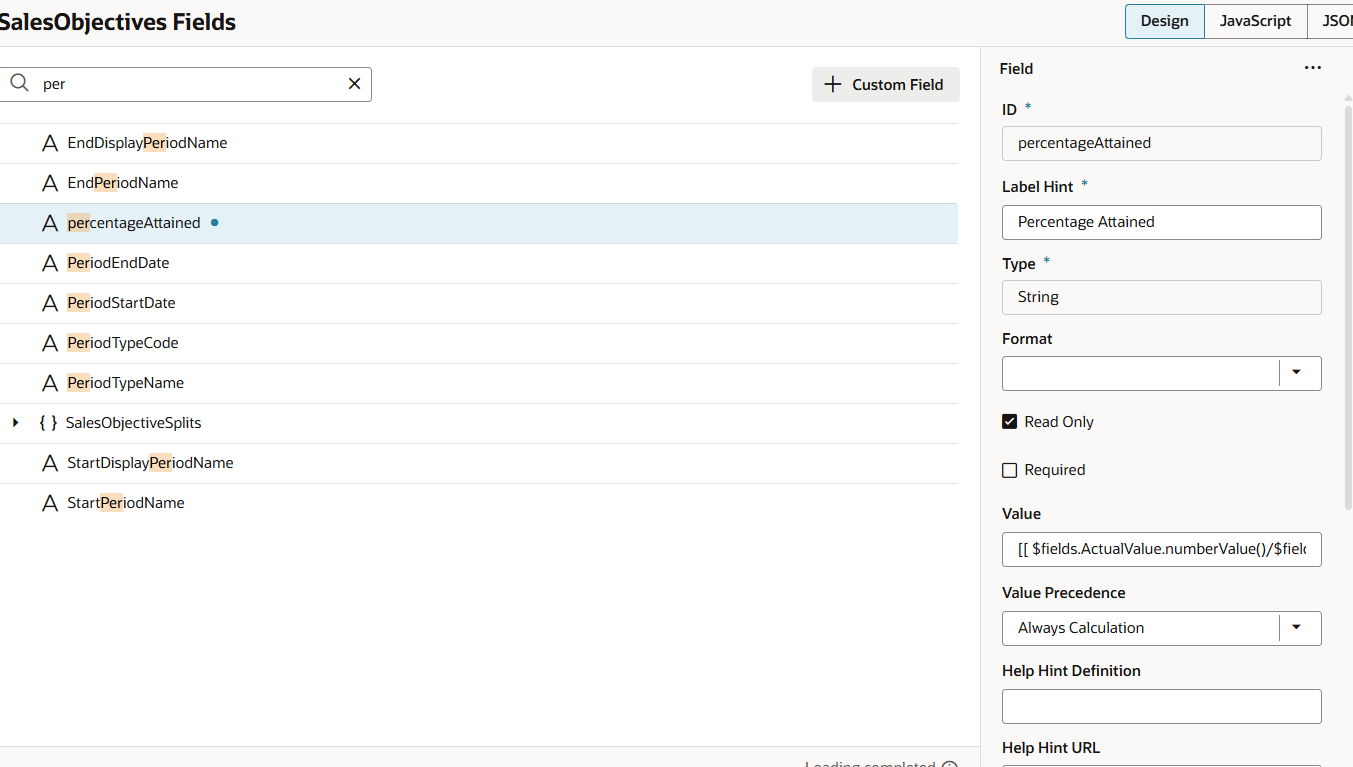
Task: Click the type icon beside PeriodTypeName
Action: point(50,383)
